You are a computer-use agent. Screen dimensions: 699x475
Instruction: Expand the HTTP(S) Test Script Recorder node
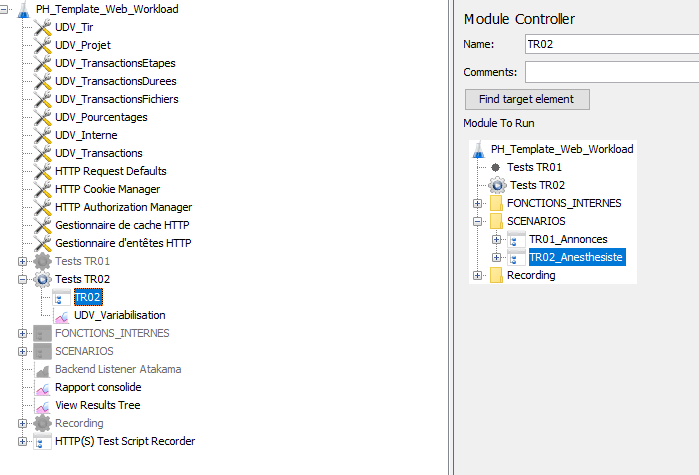[x=22, y=442]
